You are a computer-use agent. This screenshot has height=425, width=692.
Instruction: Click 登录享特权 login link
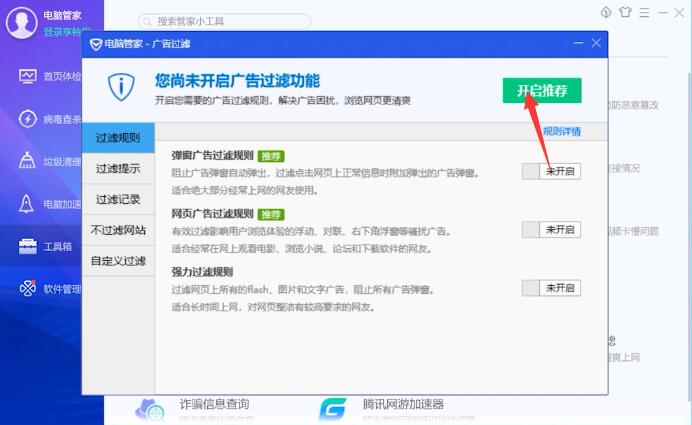pos(66,32)
